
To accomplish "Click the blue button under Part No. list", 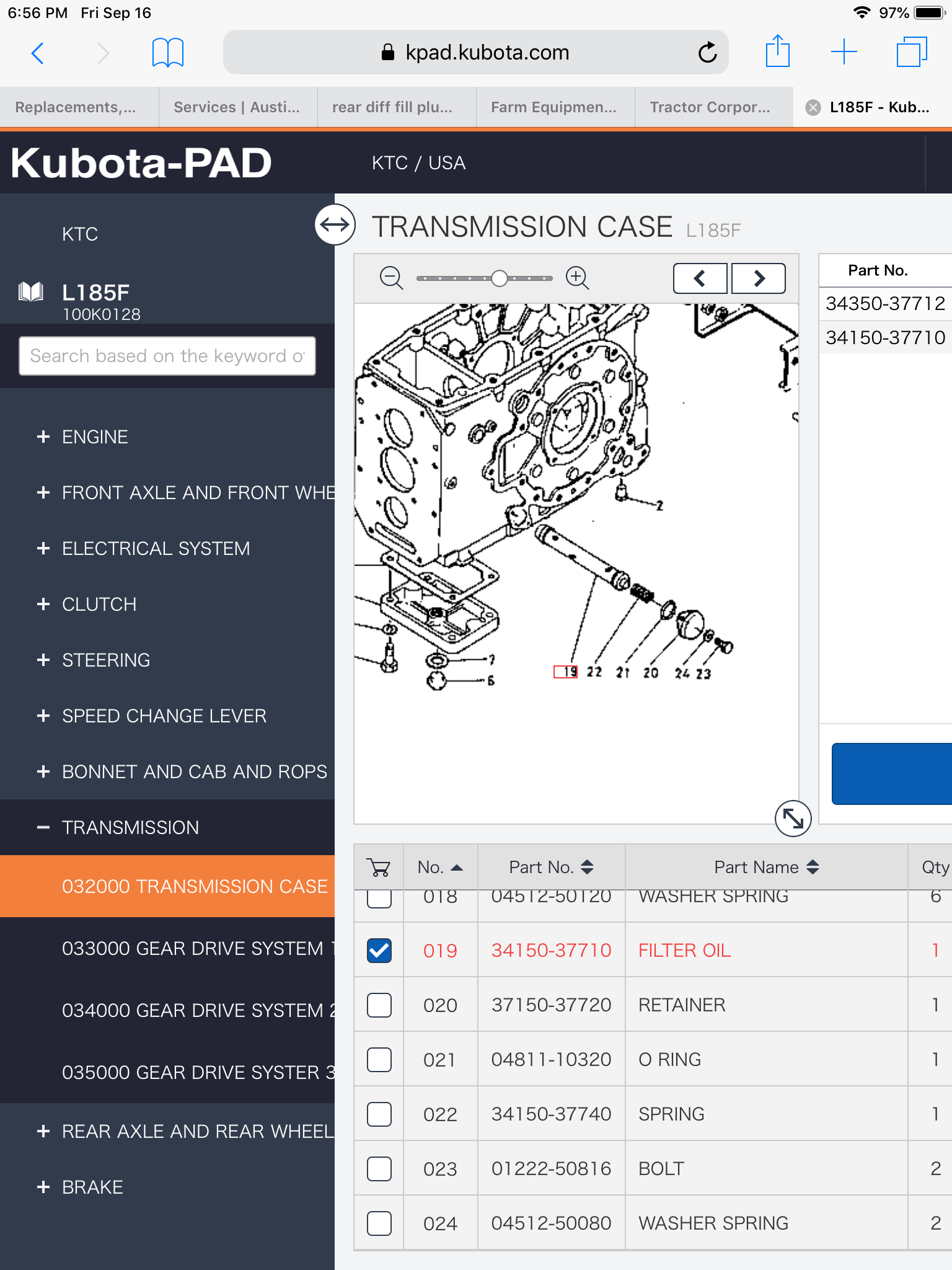I will pyautogui.click(x=891, y=773).
